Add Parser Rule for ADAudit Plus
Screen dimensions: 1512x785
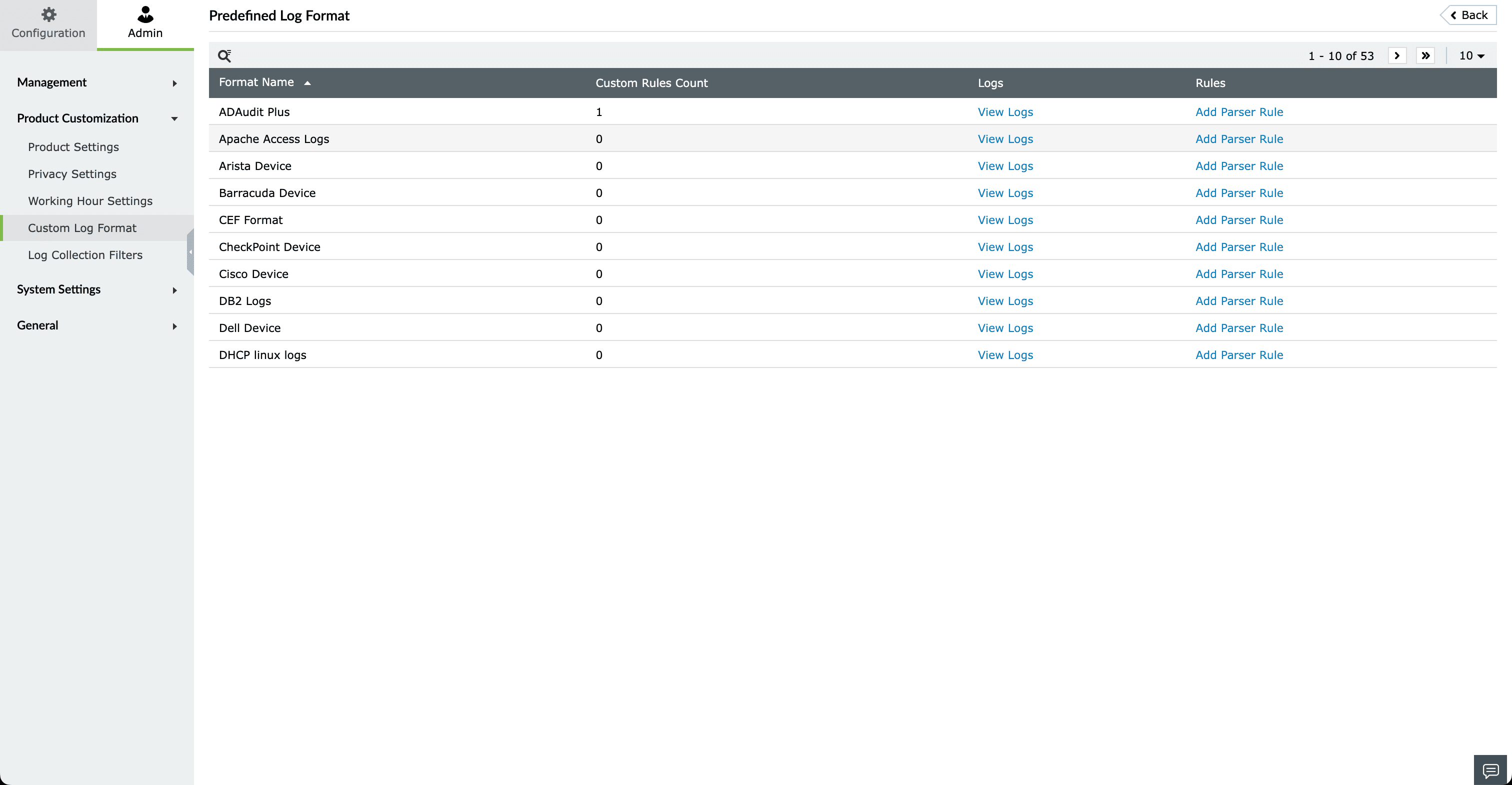[x=1238, y=112]
